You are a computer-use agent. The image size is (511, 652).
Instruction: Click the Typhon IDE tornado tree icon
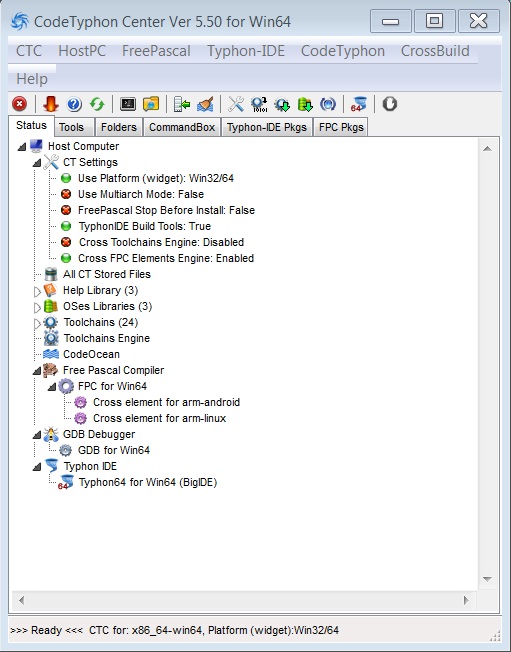click(x=52, y=466)
